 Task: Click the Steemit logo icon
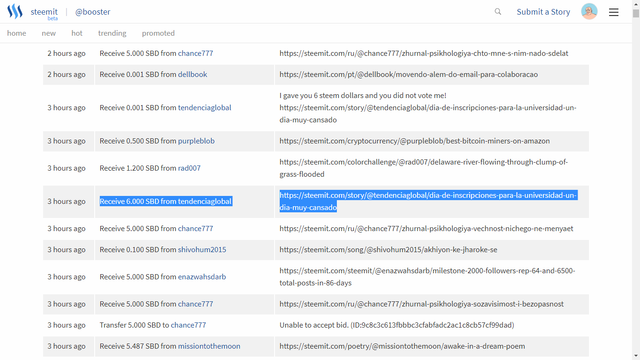[15, 11]
